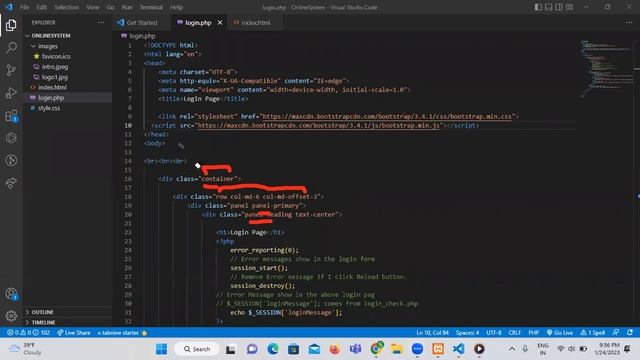Open the Selection menu
The height and width of the screenshot is (360, 640).
pos(66,7)
